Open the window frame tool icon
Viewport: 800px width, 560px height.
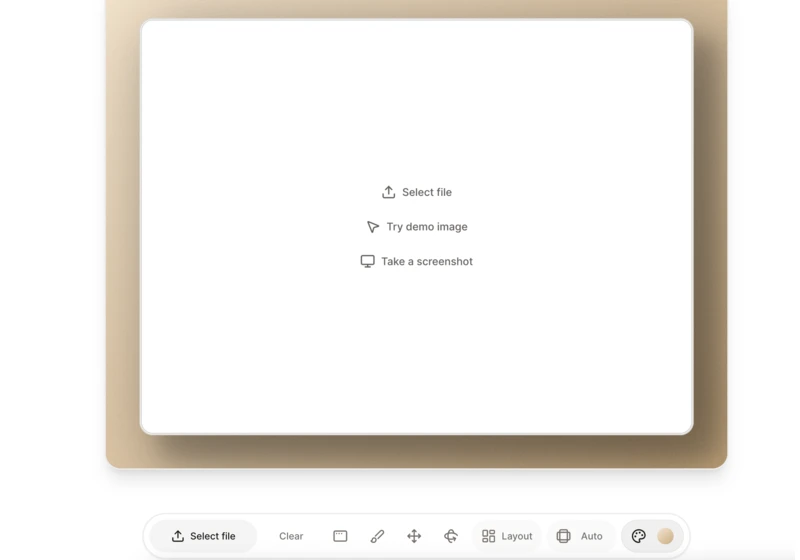click(340, 536)
